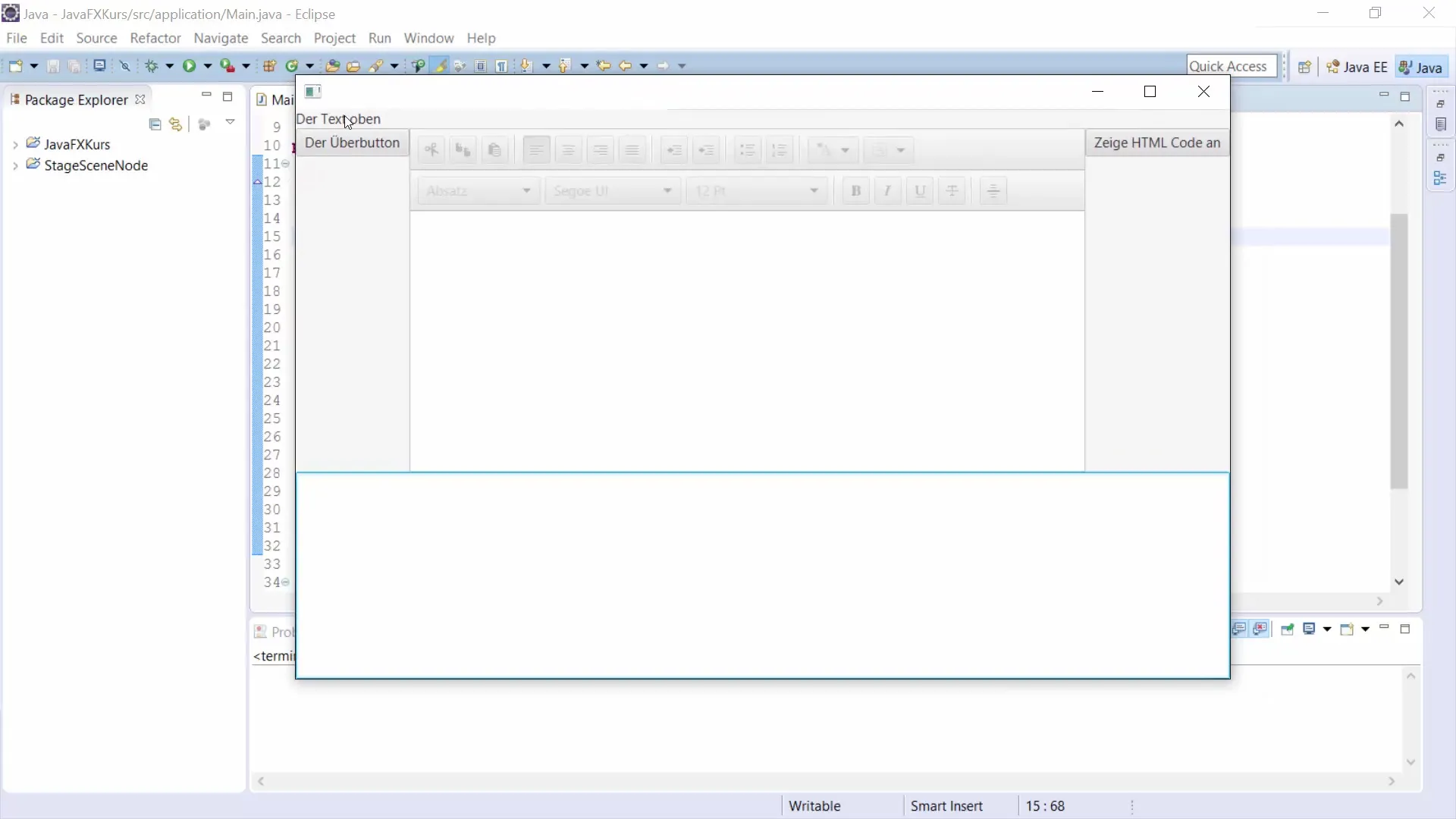
Task: Click the Next Annotation arrow icon
Action: tap(526, 66)
